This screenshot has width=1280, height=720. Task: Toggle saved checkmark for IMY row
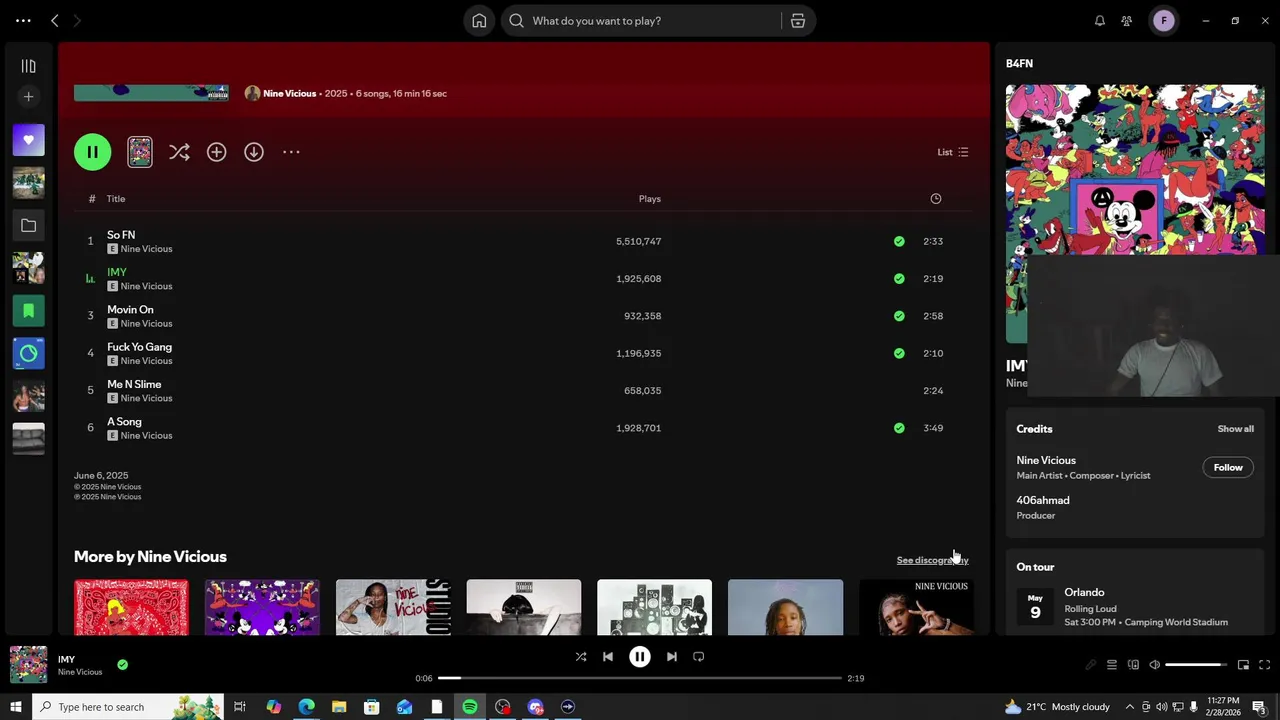point(899,279)
